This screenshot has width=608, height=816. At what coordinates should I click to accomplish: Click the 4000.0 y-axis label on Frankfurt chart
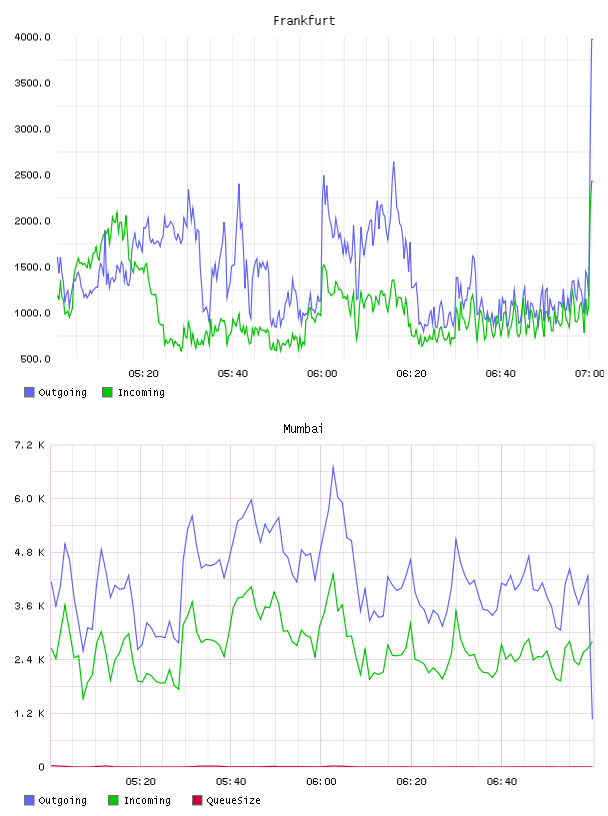(32, 37)
